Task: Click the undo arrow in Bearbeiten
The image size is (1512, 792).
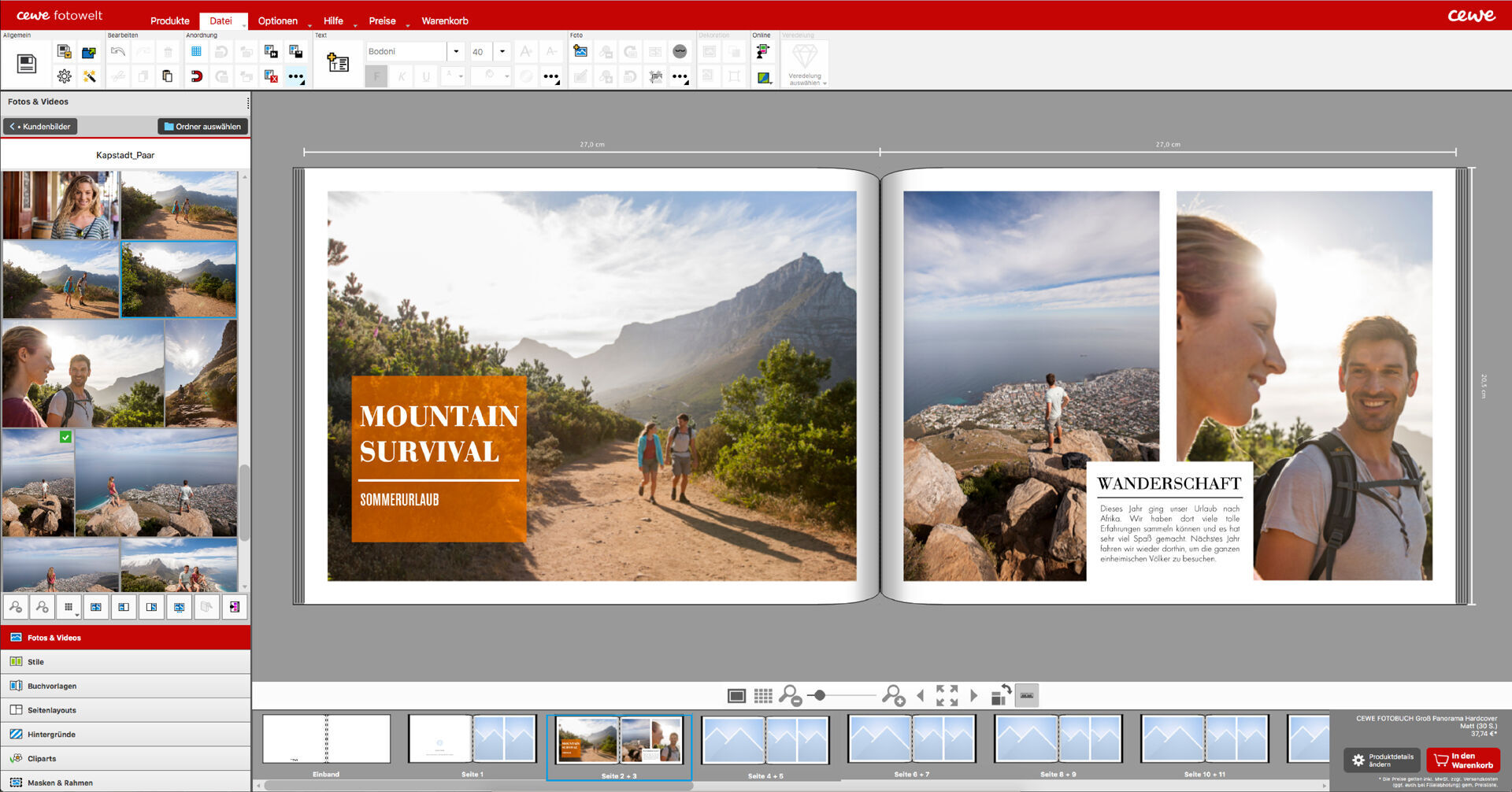Action: click(x=118, y=52)
